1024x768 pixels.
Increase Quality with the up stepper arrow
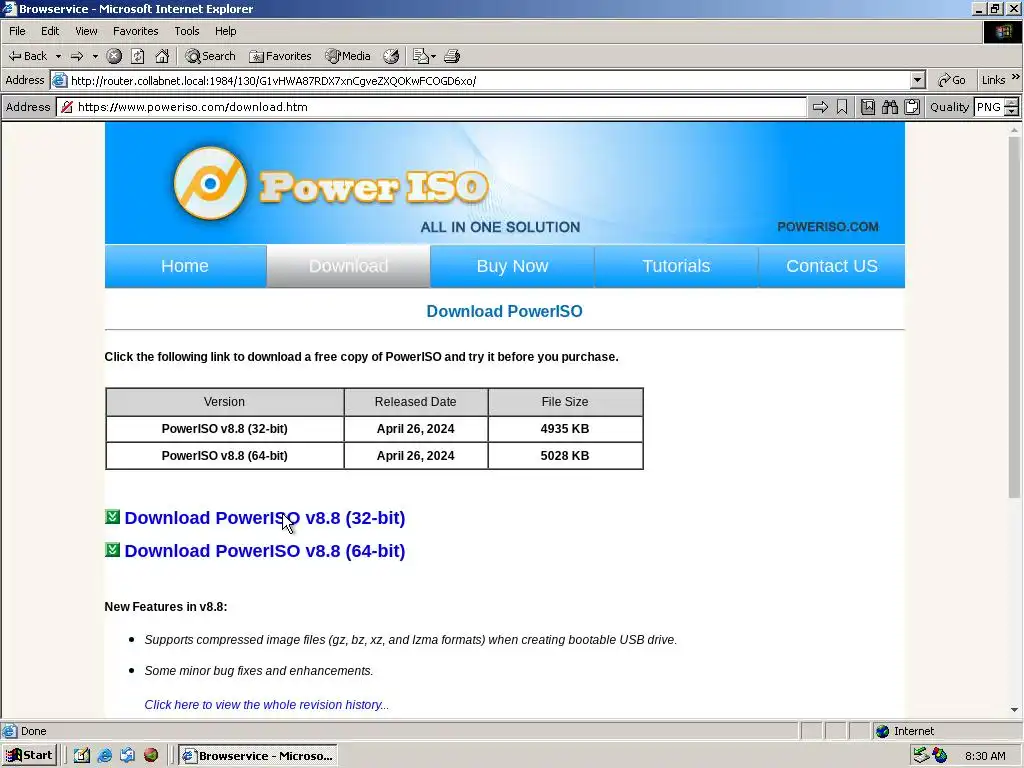1012,103
